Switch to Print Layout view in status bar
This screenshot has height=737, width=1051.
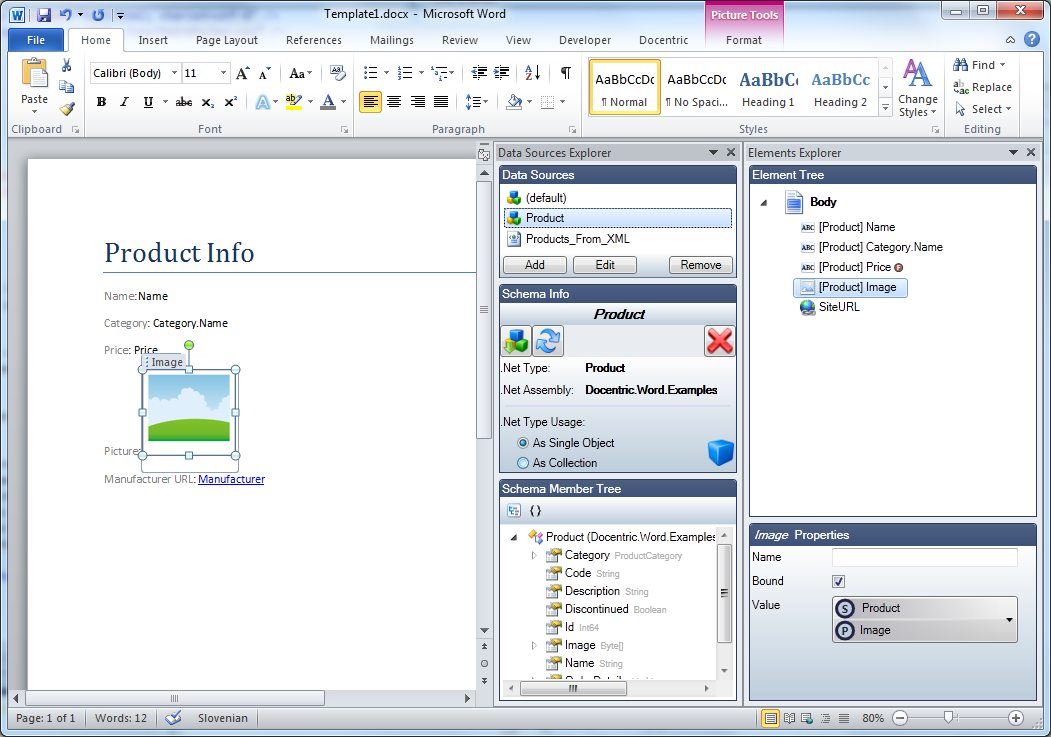[771, 718]
